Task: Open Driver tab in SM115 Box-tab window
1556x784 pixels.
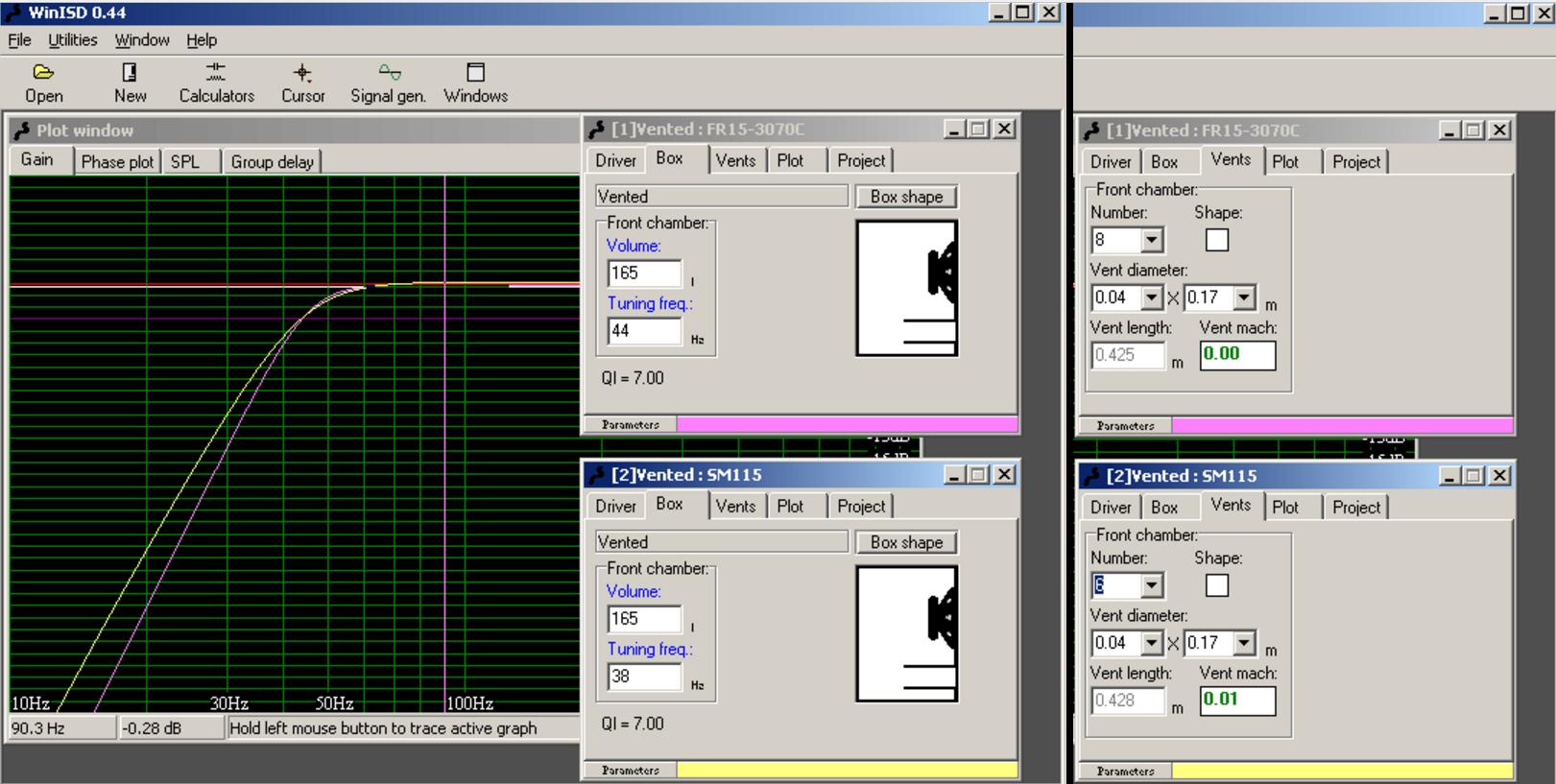Action: [615, 507]
